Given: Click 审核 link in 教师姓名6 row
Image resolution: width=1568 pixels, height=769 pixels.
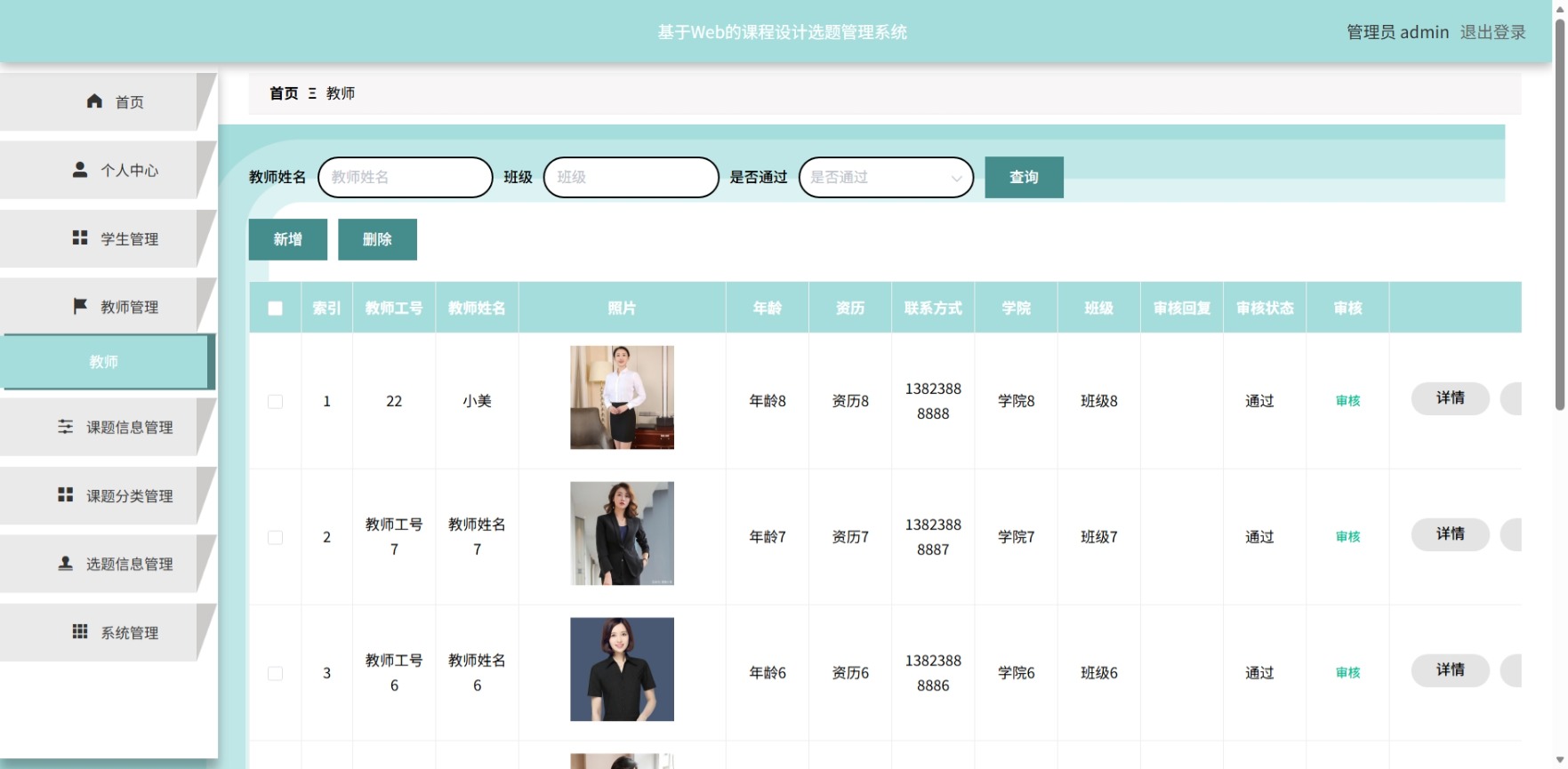Looking at the screenshot, I should (1347, 673).
